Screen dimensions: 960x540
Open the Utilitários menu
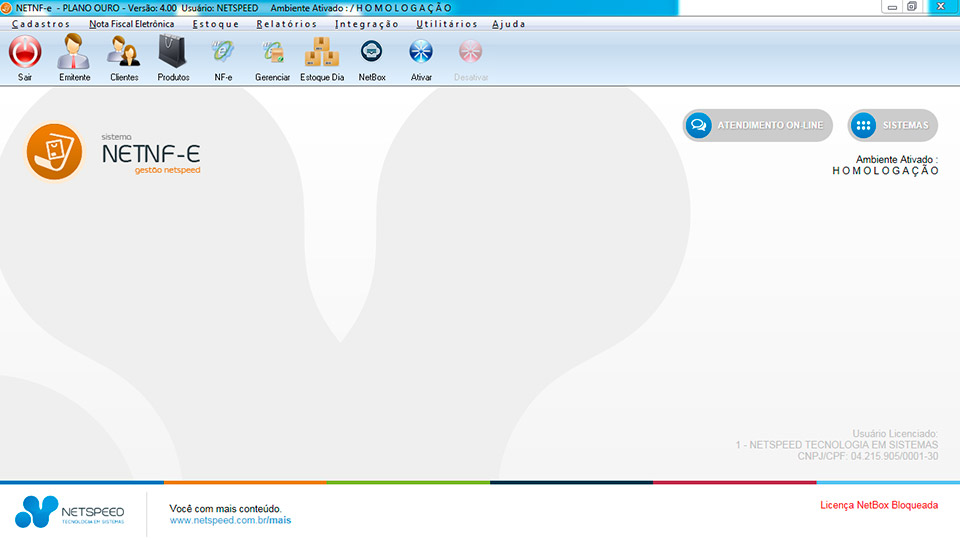447,24
